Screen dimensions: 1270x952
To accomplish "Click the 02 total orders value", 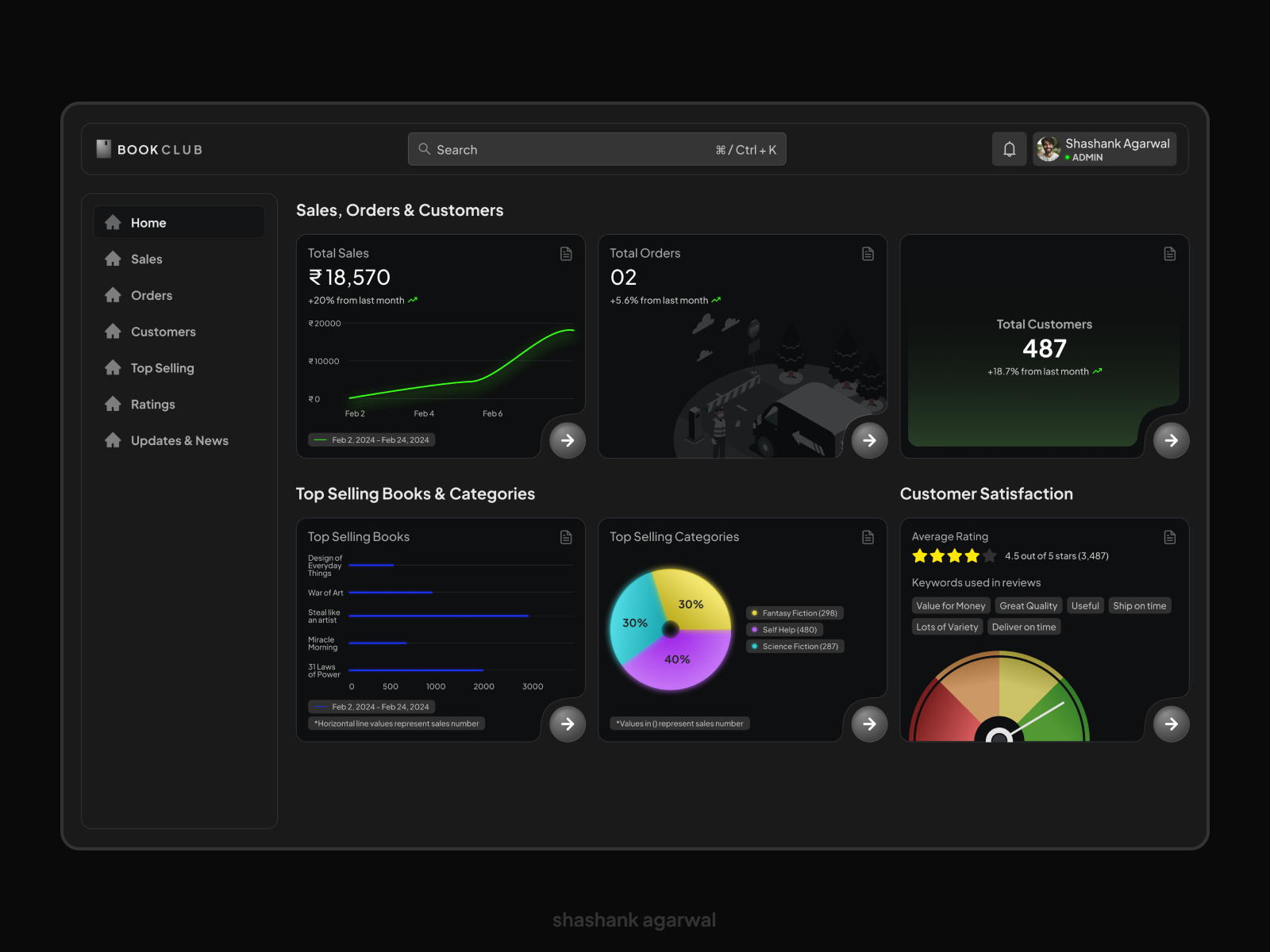I will tap(624, 278).
